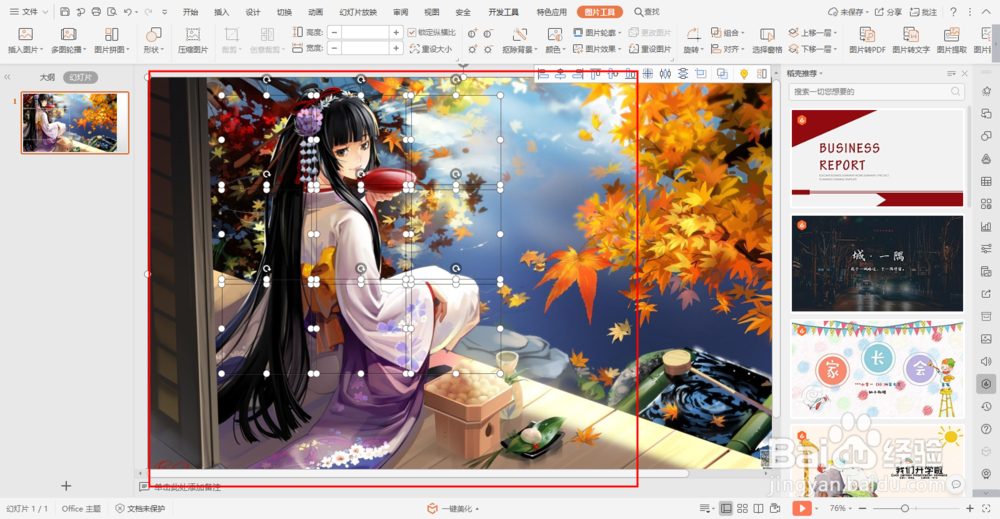Viewport: 1000px width, 519px height.
Task: Click the align left icon in floating toolbar
Action: click(x=543, y=74)
